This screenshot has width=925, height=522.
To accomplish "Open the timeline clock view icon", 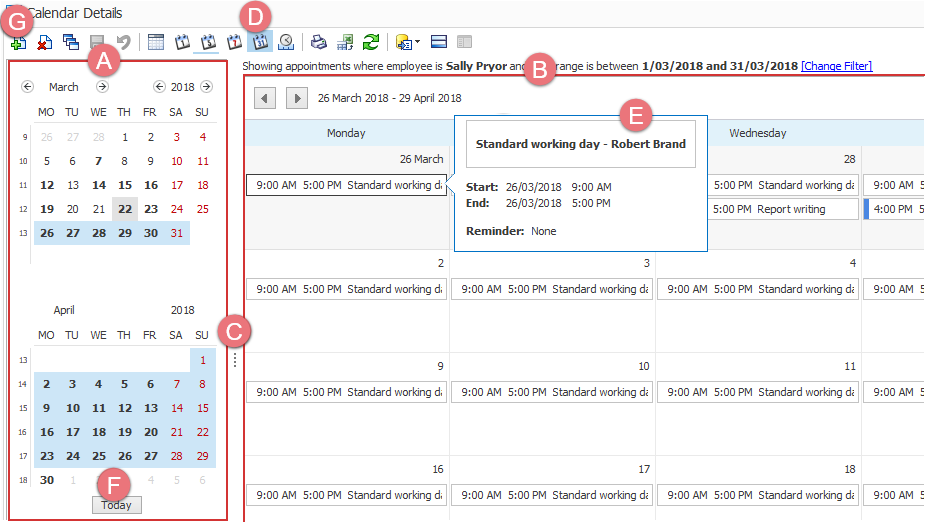I will [x=286, y=42].
